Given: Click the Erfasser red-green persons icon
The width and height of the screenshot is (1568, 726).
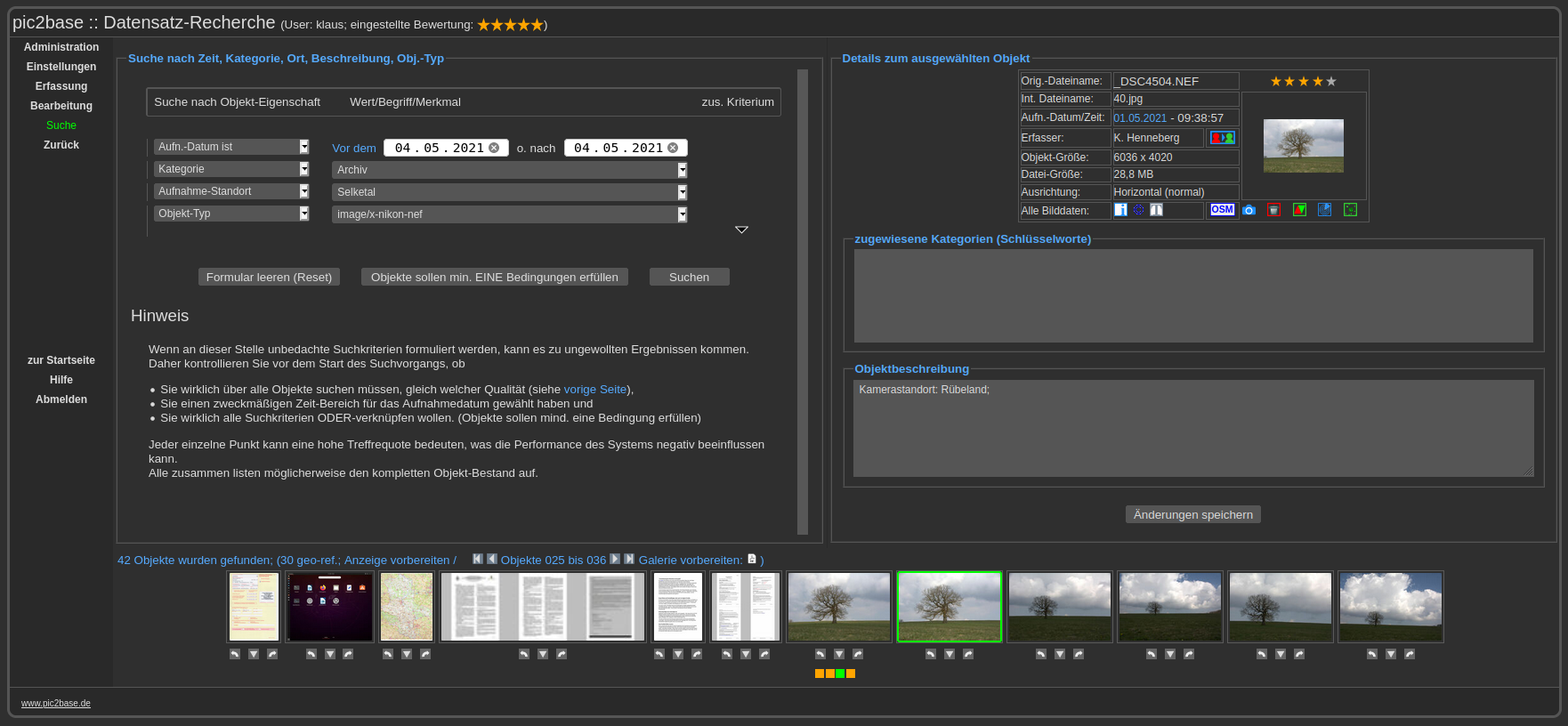Looking at the screenshot, I should [x=1222, y=138].
